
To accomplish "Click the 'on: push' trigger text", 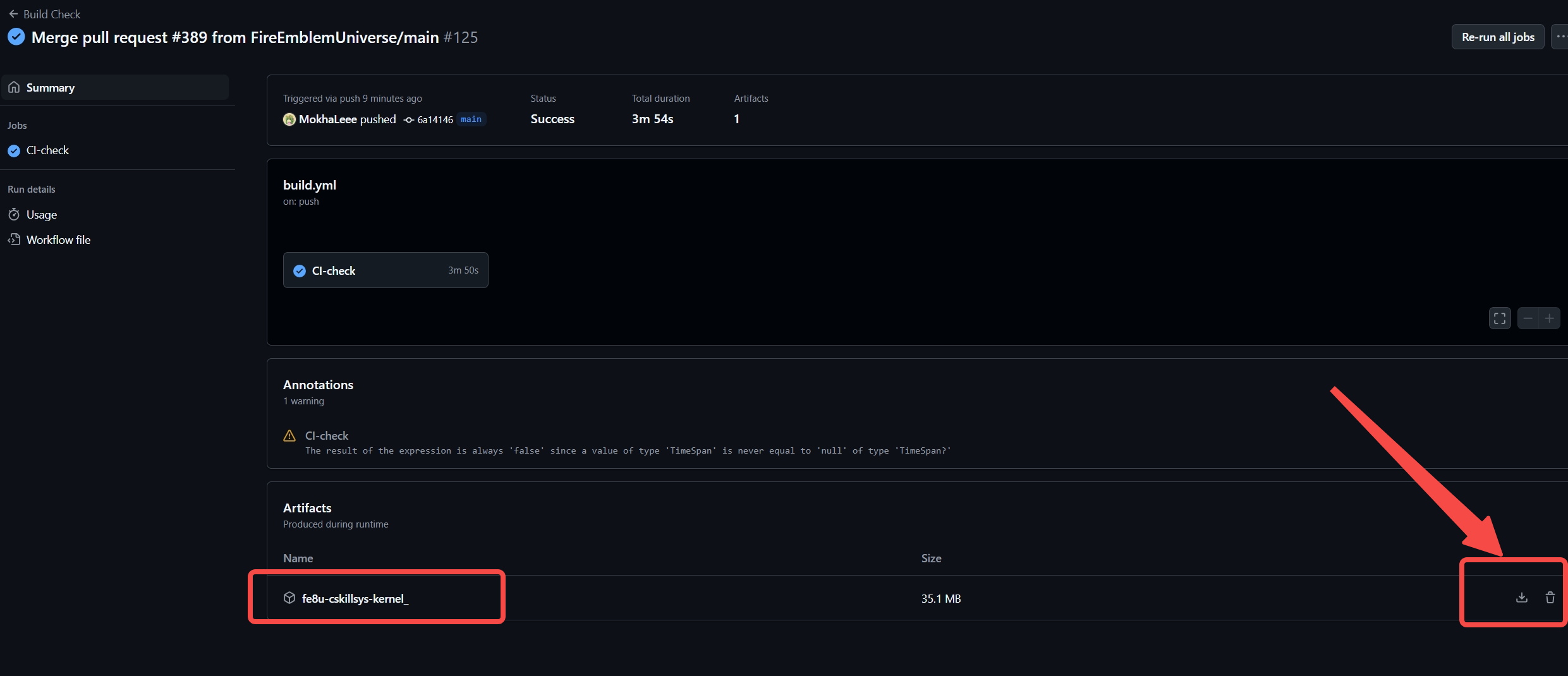I will click(301, 202).
